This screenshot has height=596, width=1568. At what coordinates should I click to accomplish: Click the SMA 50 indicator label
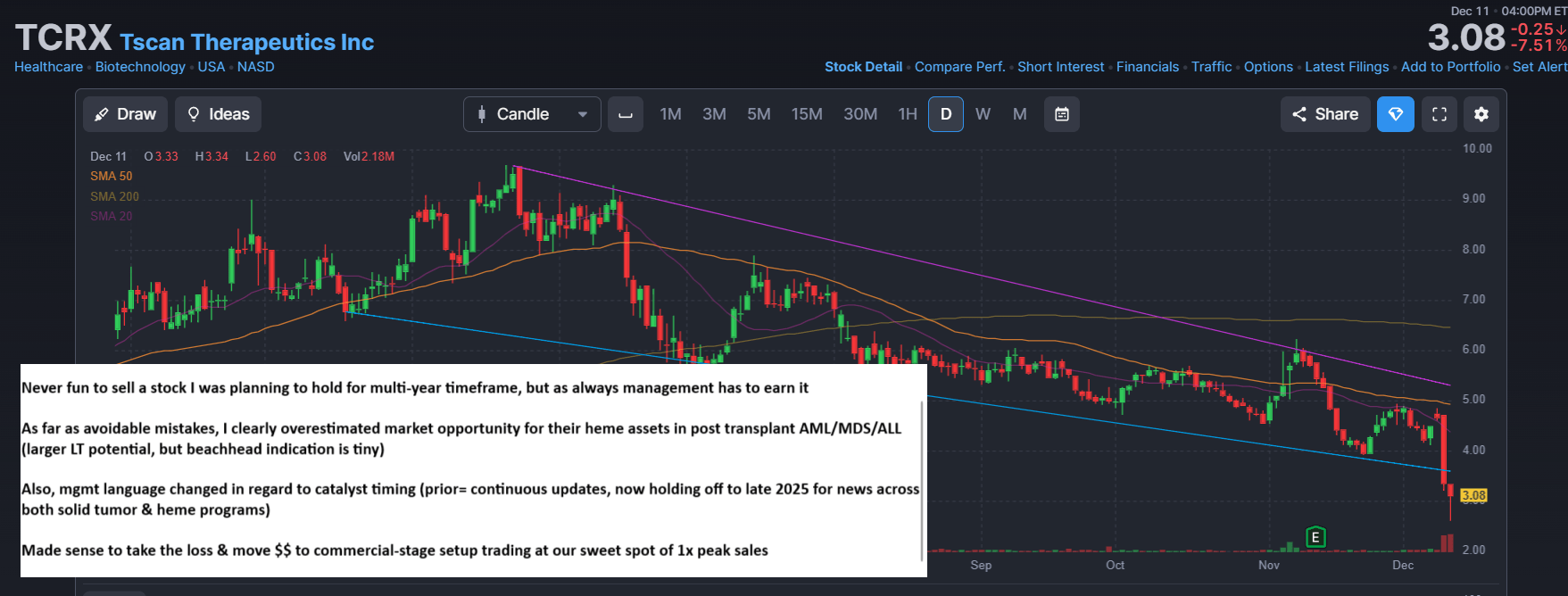[x=111, y=176]
